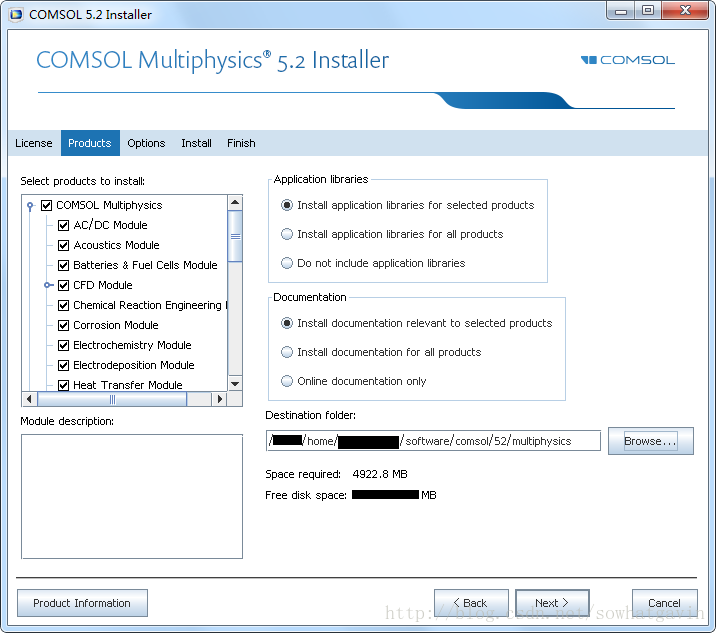Click the product list scroll-up arrow
The image size is (716, 633).
coord(235,202)
